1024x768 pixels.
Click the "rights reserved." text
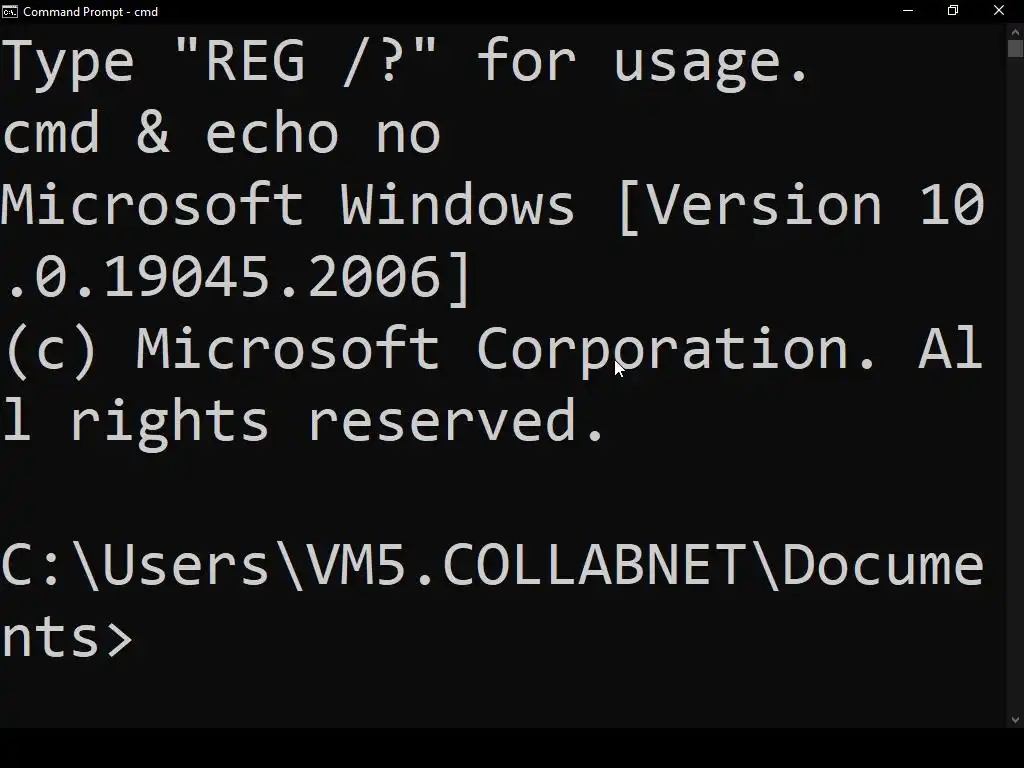coord(337,422)
